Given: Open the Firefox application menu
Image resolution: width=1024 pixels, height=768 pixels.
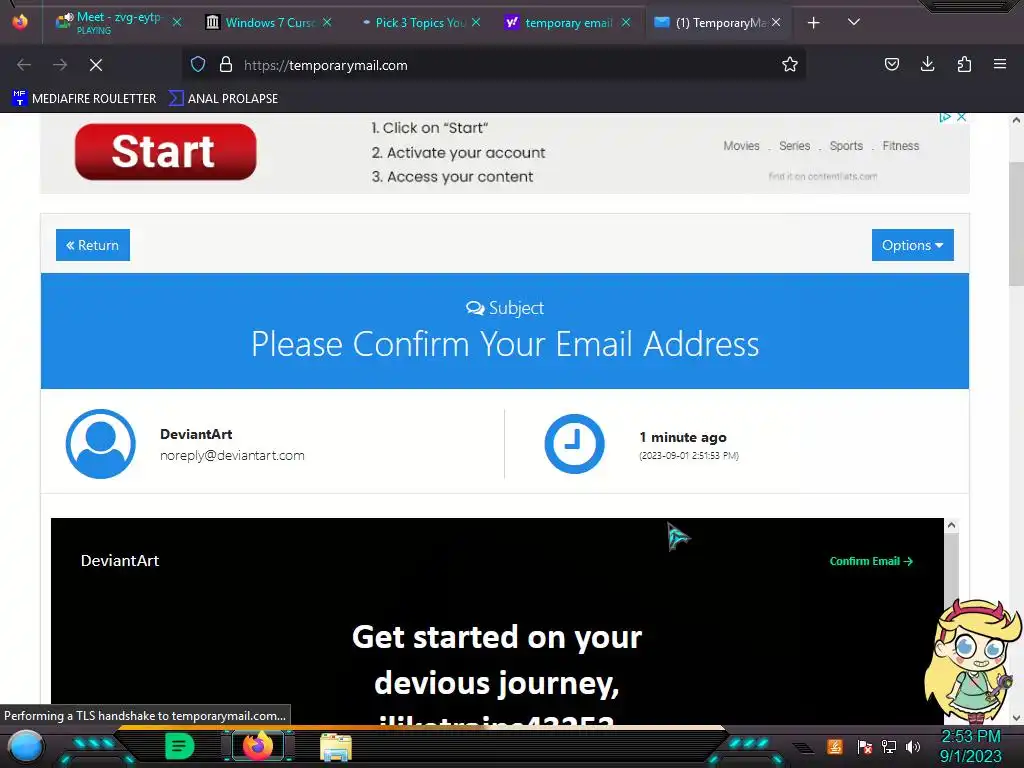Looking at the screenshot, I should 1000,65.
